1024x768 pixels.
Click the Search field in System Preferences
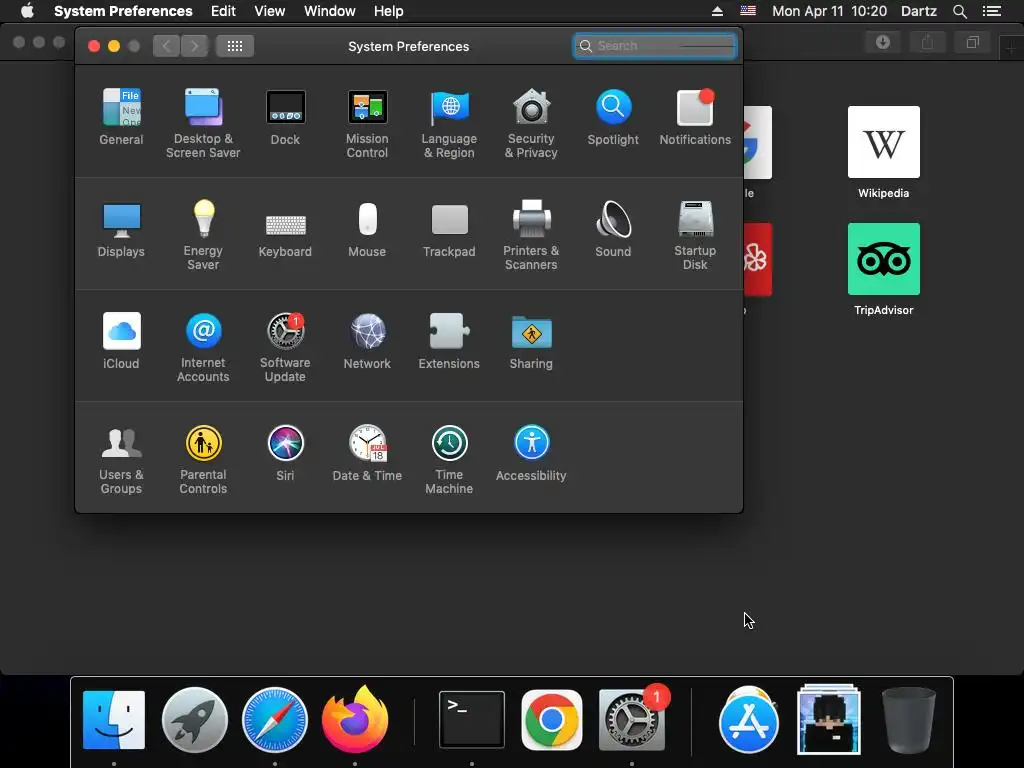coord(655,46)
